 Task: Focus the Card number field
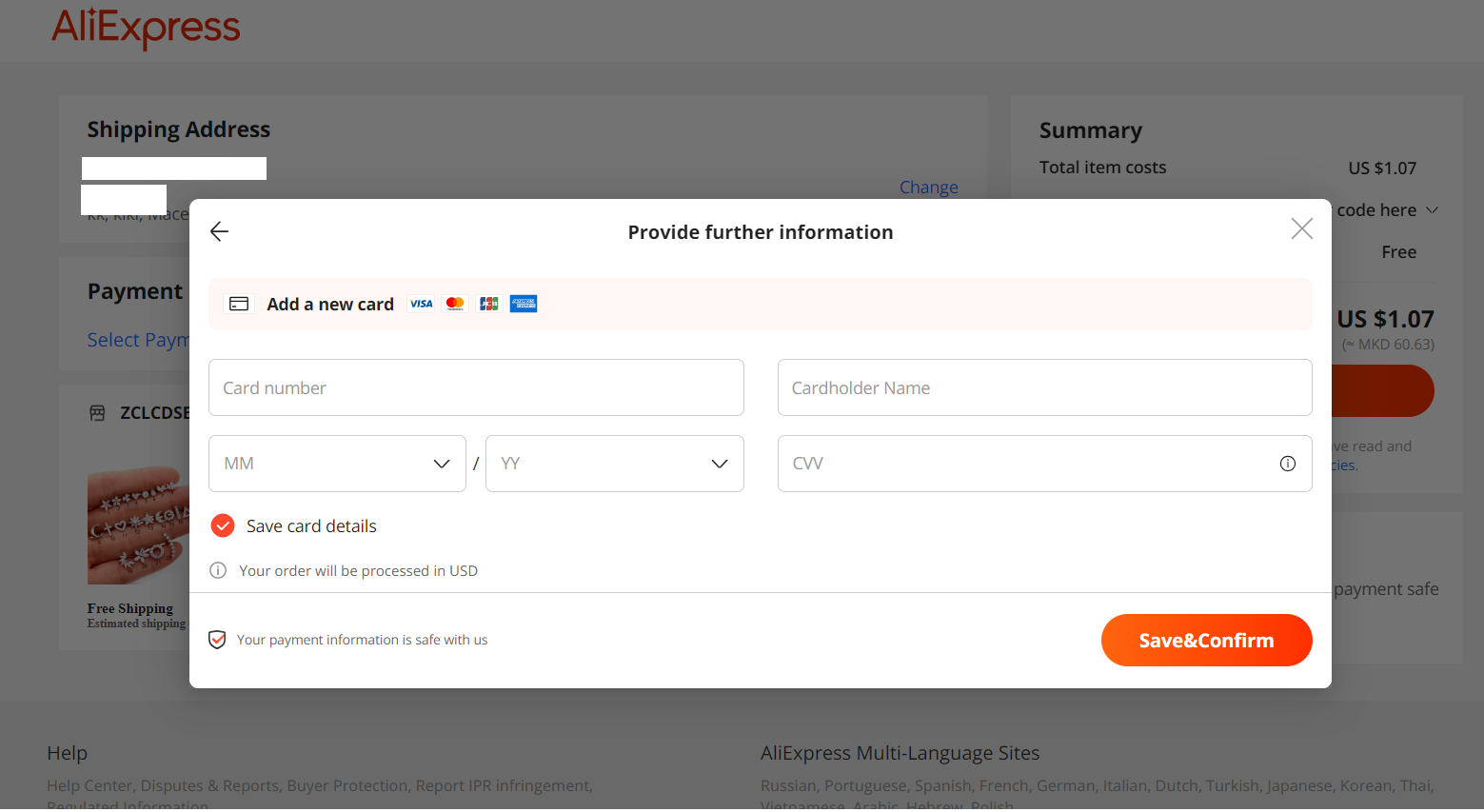point(476,387)
